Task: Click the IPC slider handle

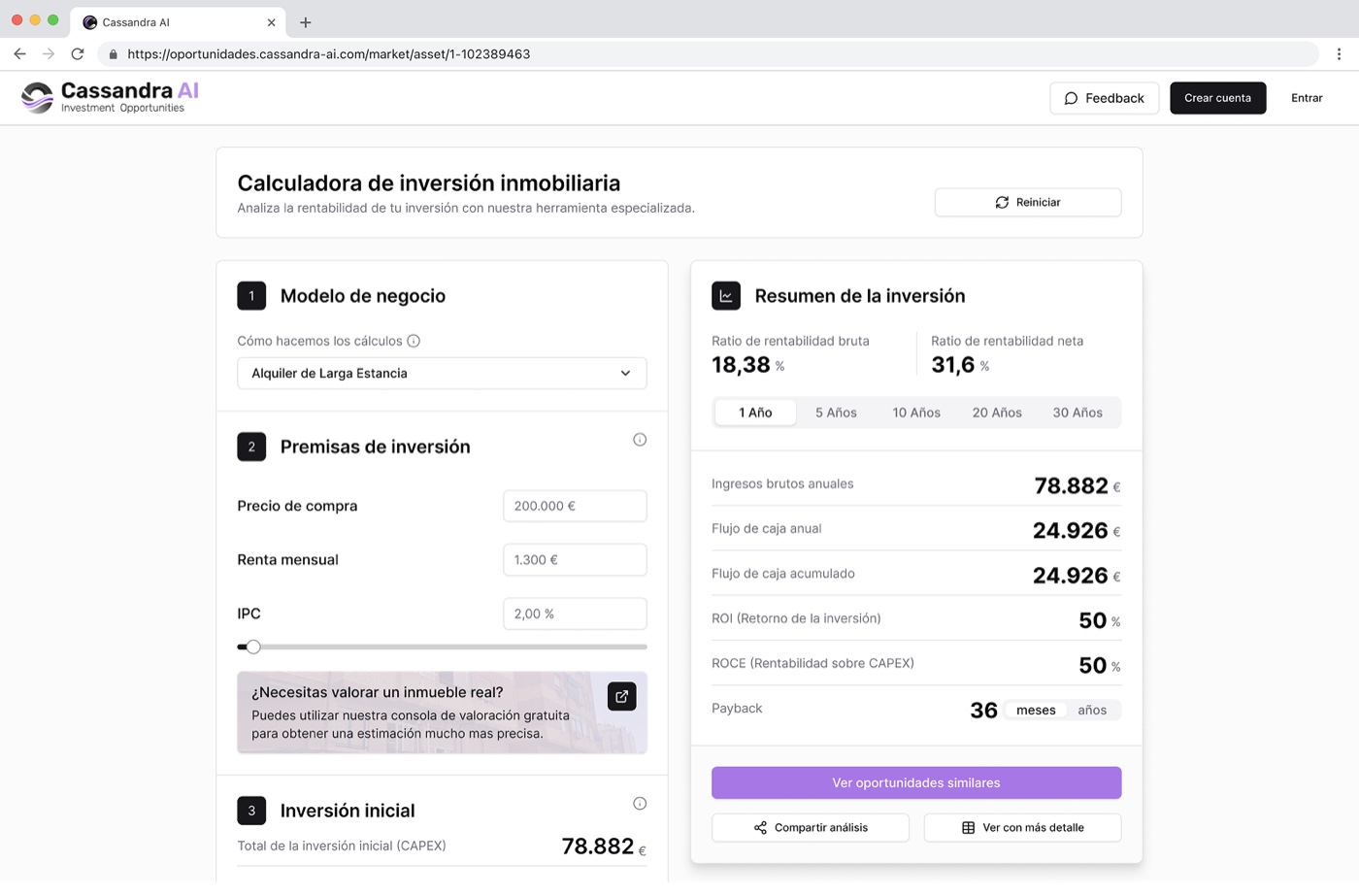Action: click(253, 647)
